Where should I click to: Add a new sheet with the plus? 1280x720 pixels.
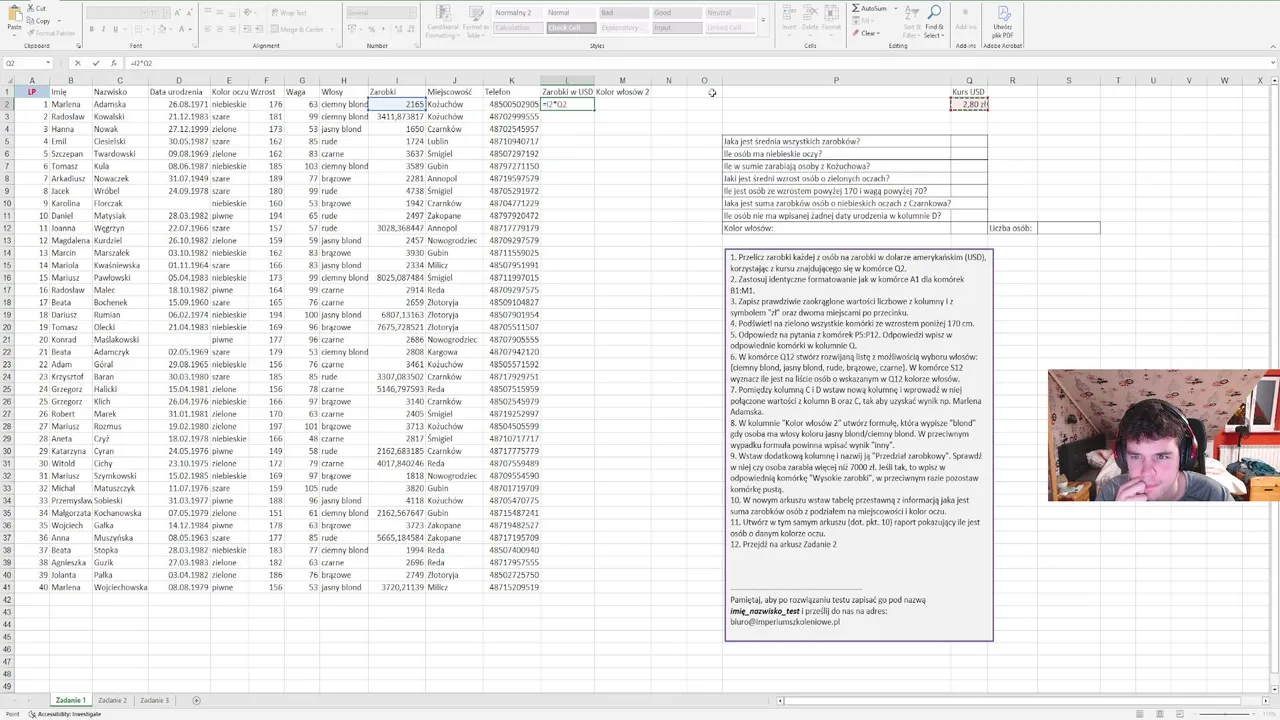pyautogui.click(x=196, y=700)
